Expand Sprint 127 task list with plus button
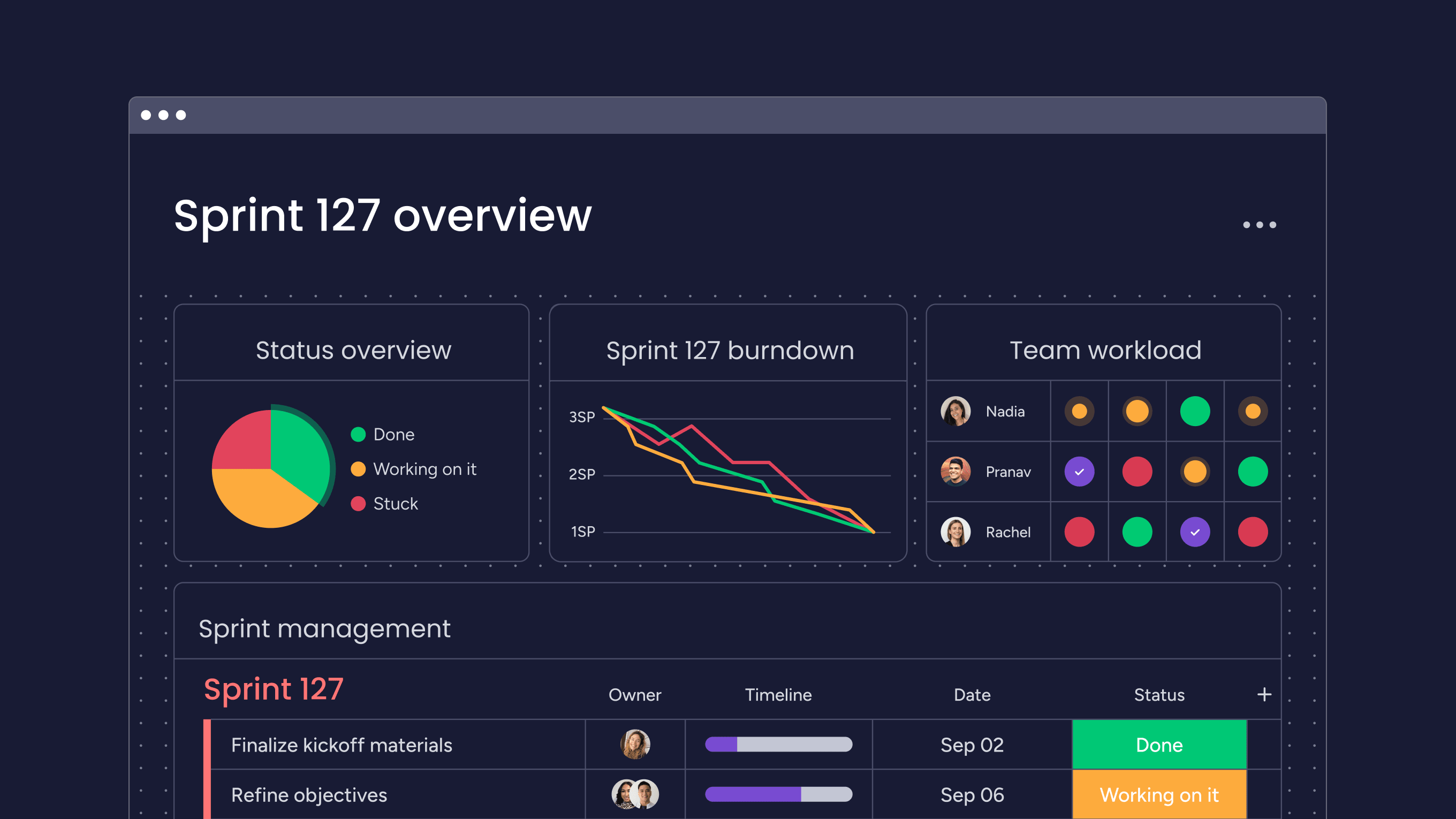1456x819 pixels. coord(1264,694)
